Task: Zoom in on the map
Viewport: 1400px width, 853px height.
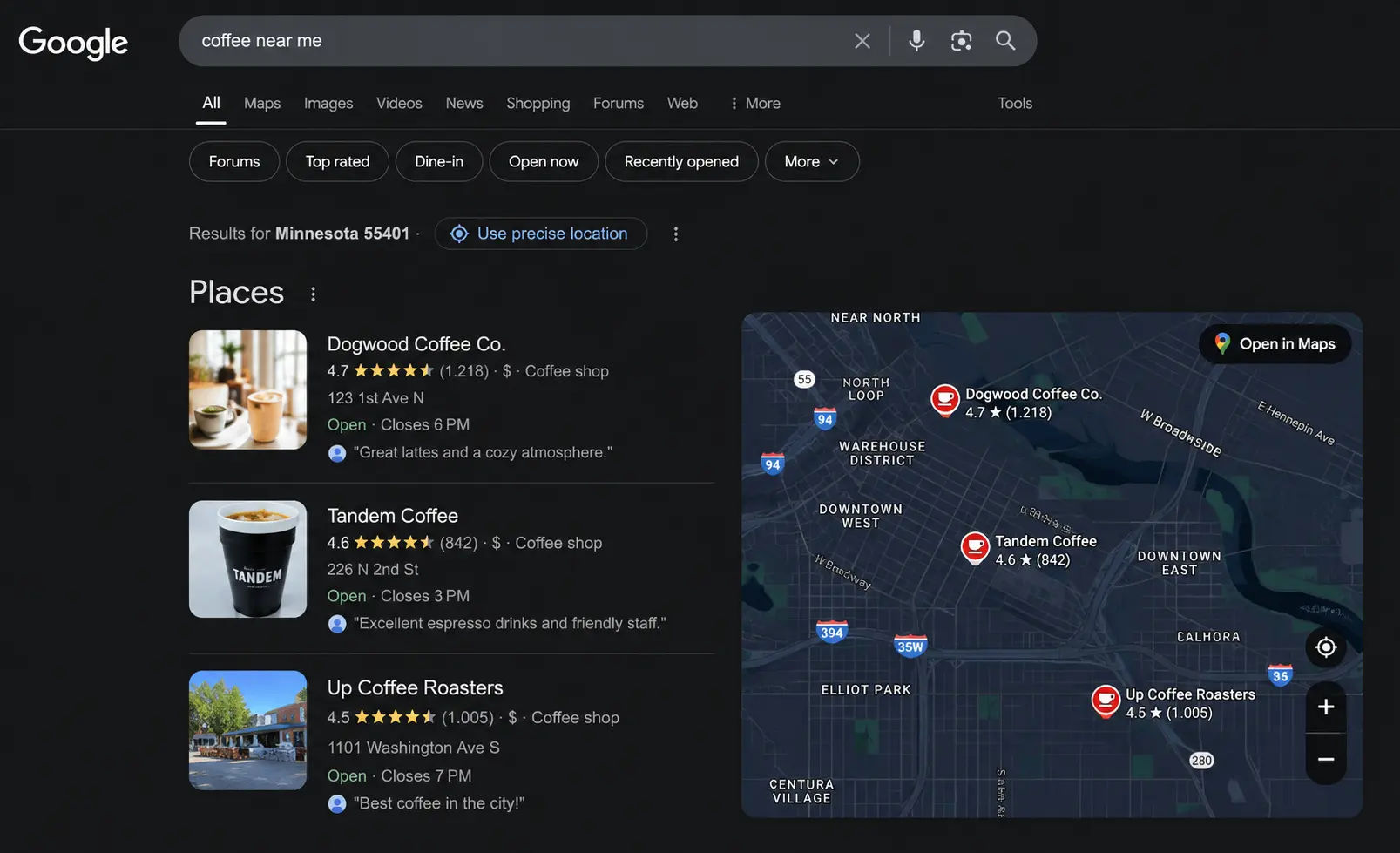Action: (x=1326, y=707)
